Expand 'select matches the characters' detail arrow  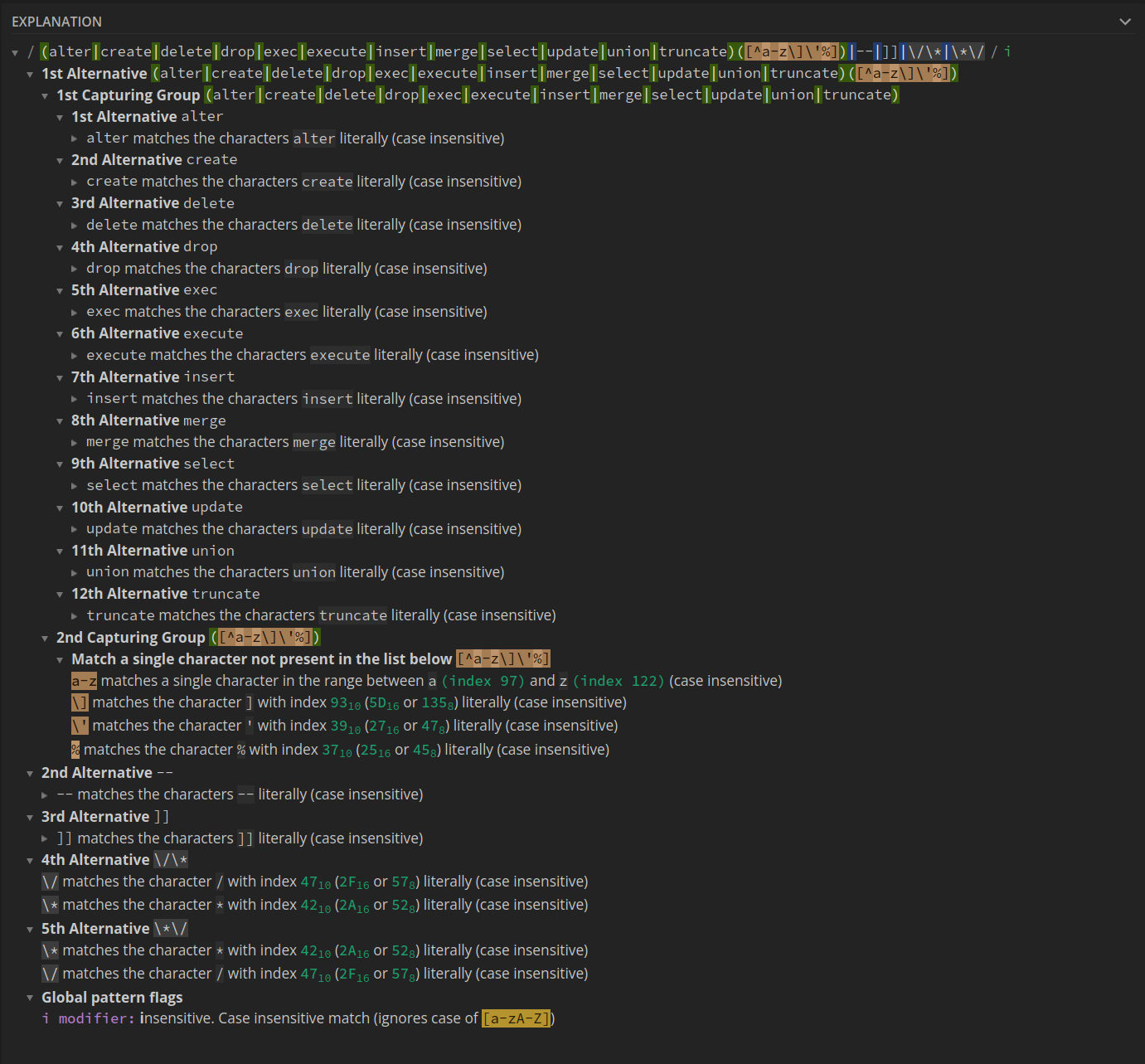tap(75, 485)
